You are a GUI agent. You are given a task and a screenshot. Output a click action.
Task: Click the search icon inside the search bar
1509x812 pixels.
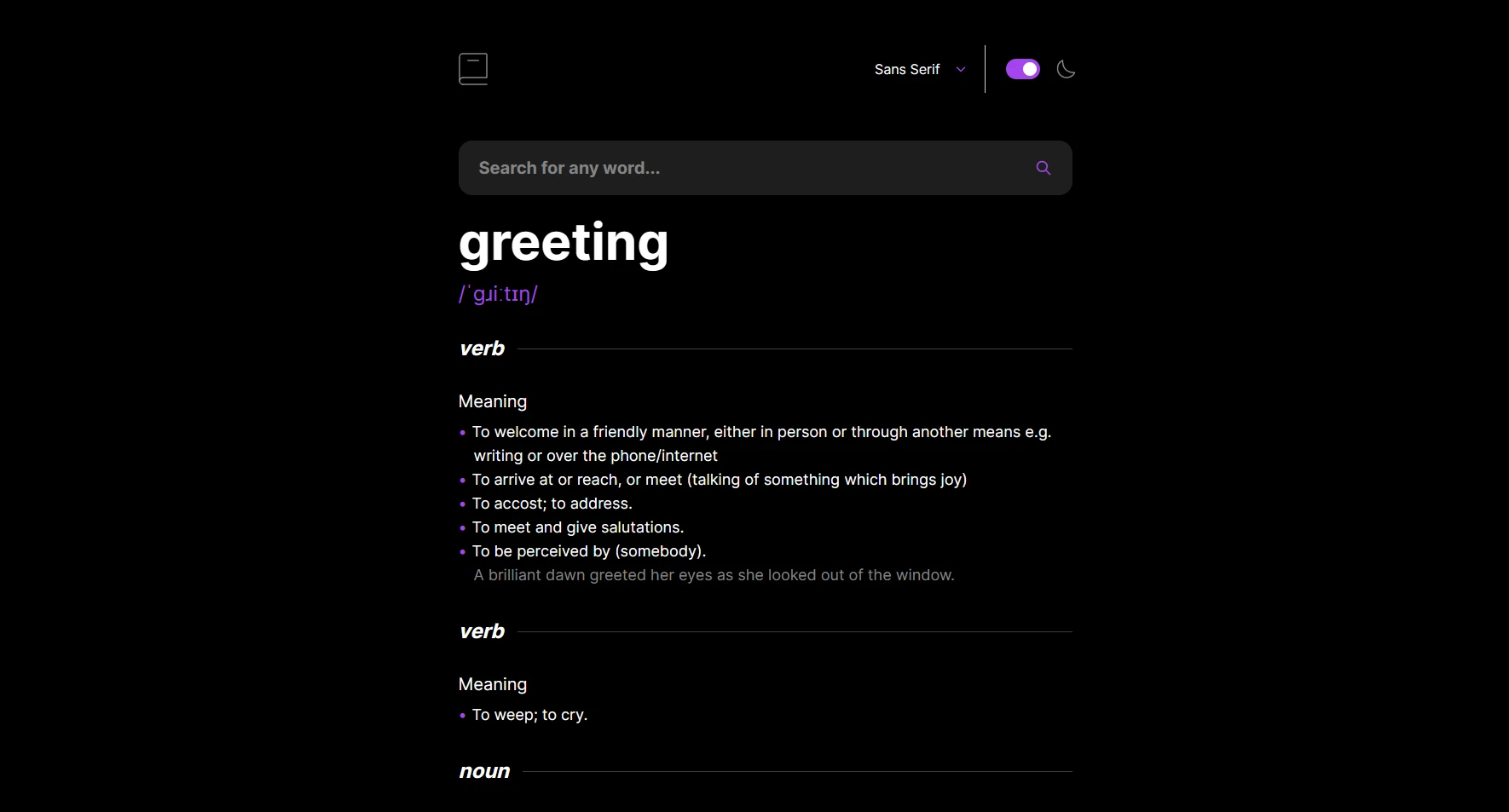point(1043,168)
